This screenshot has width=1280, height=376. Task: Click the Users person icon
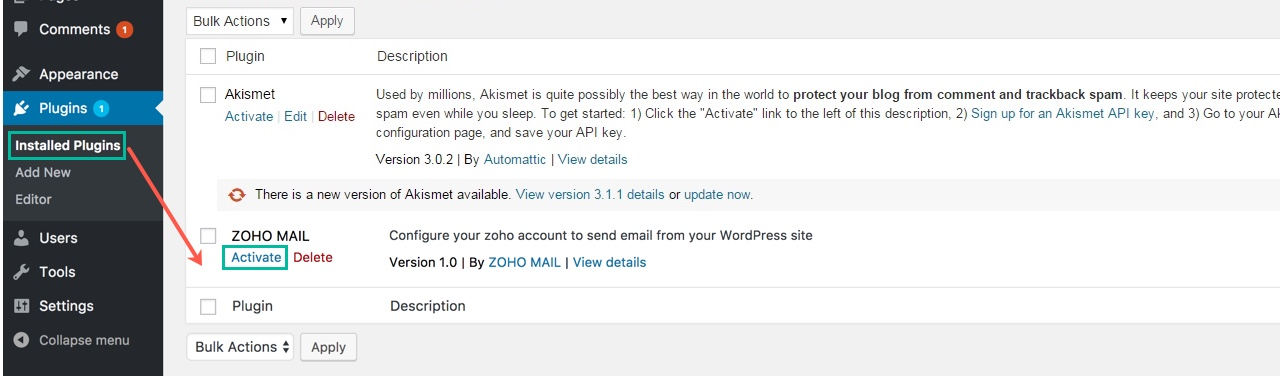[21, 238]
